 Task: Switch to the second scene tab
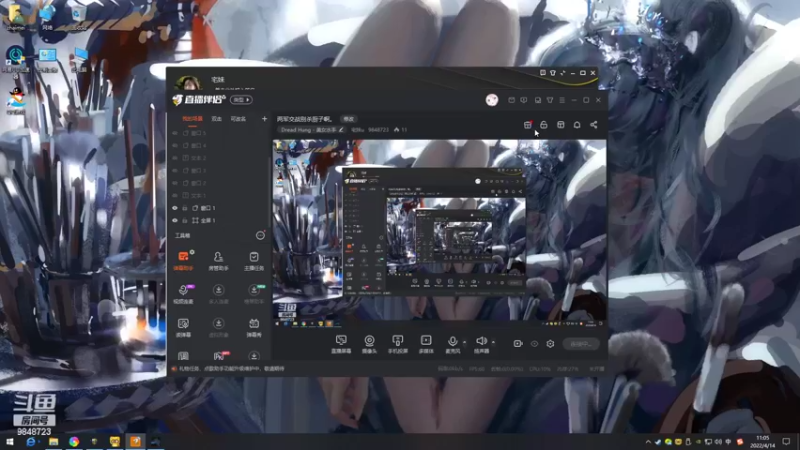[x=216, y=119]
